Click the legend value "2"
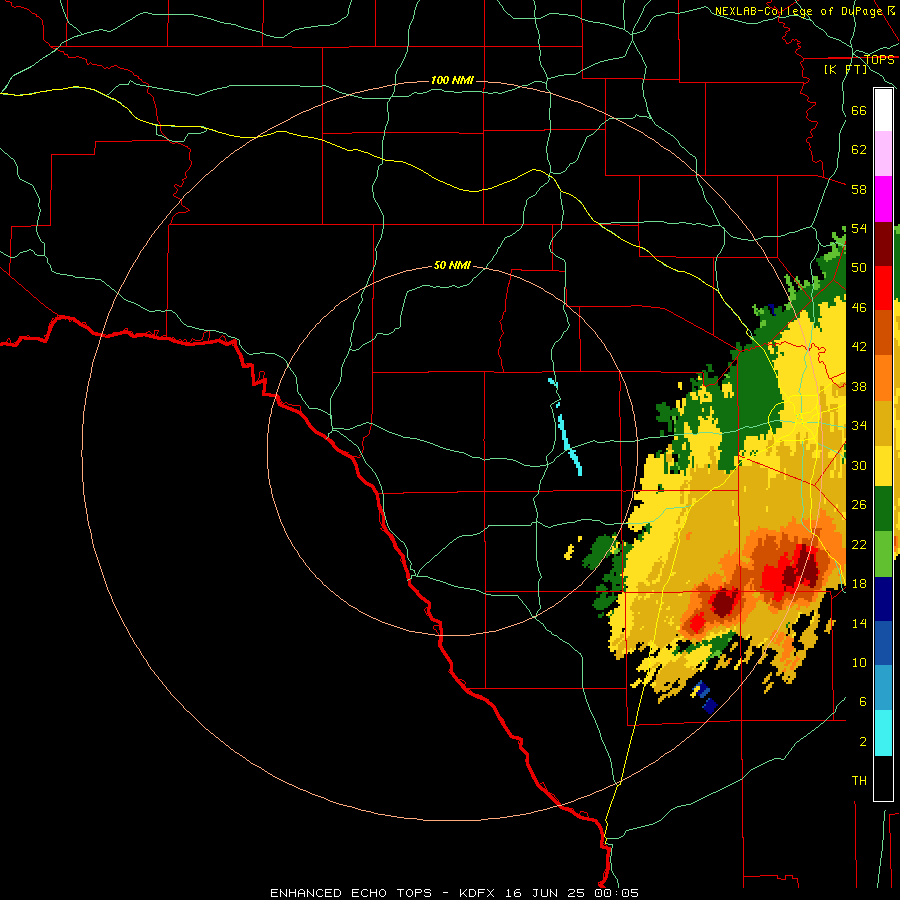 coord(863,742)
